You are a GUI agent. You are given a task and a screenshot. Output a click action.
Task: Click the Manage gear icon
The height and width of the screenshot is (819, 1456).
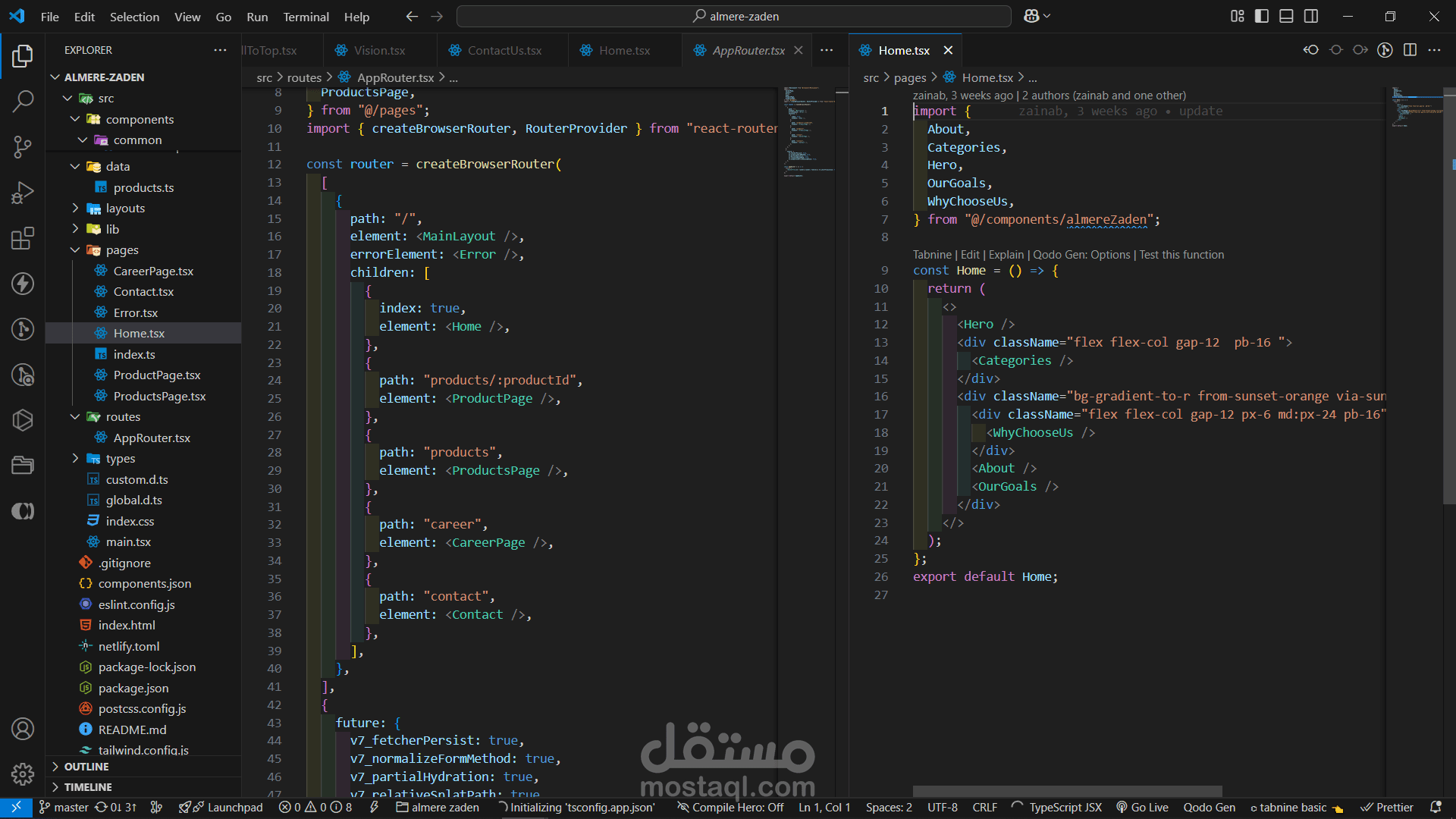[23, 774]
